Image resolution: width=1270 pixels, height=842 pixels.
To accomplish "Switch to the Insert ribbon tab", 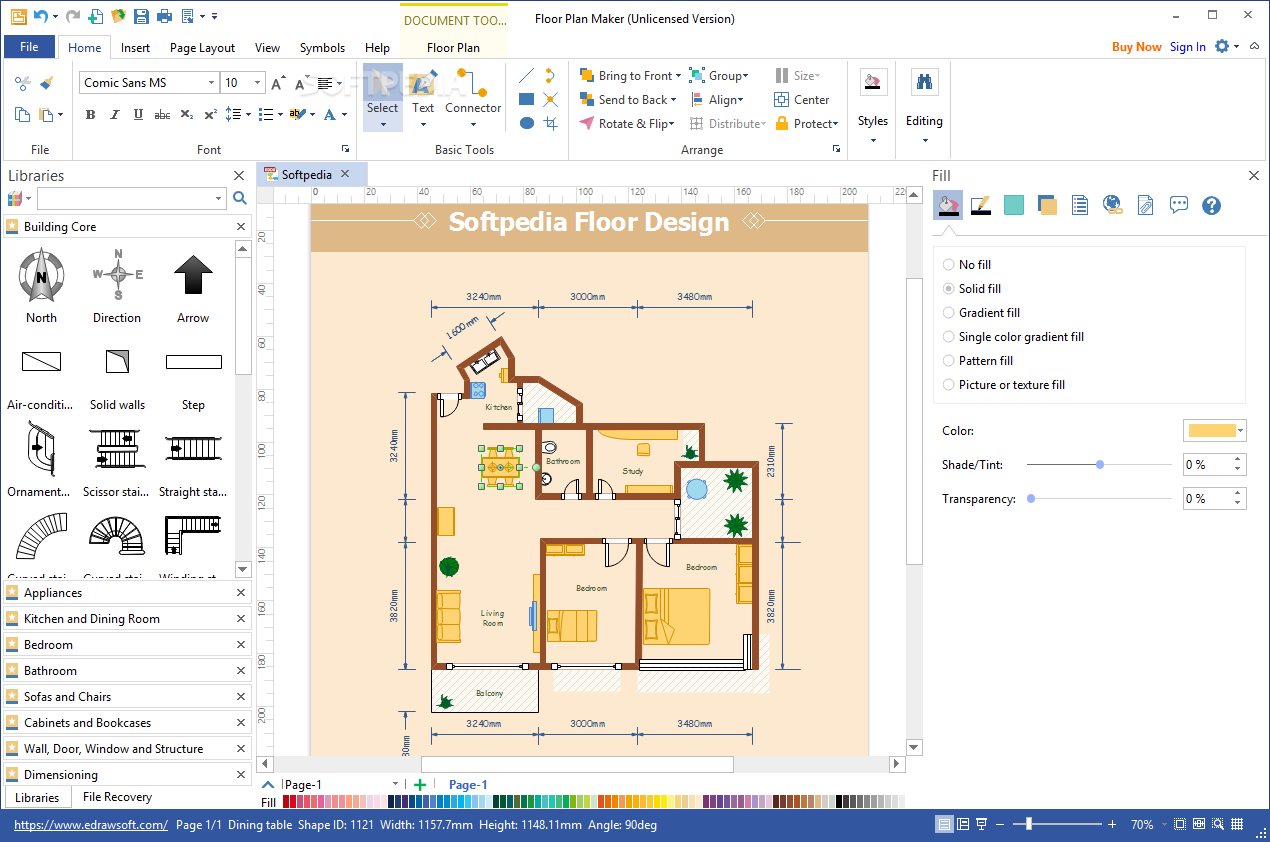I will (136, 47).
